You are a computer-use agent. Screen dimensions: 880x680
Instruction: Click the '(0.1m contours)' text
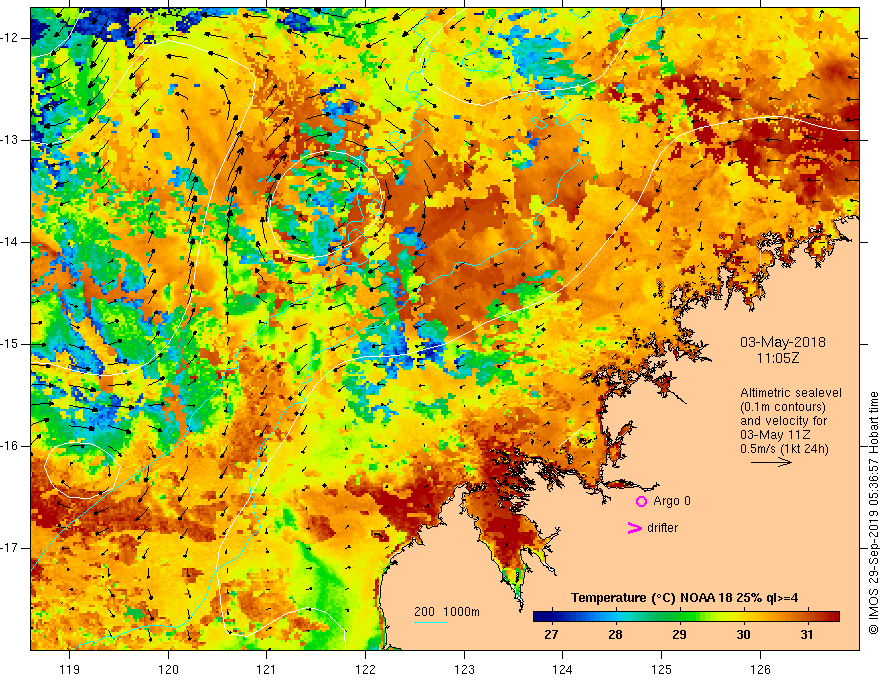[783, 407]
